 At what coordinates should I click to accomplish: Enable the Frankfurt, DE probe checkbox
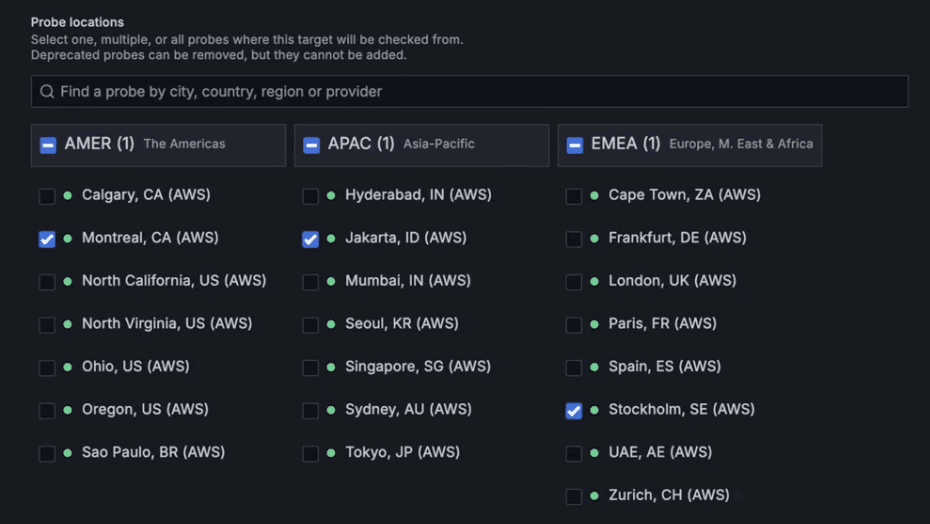pos(574,239)
